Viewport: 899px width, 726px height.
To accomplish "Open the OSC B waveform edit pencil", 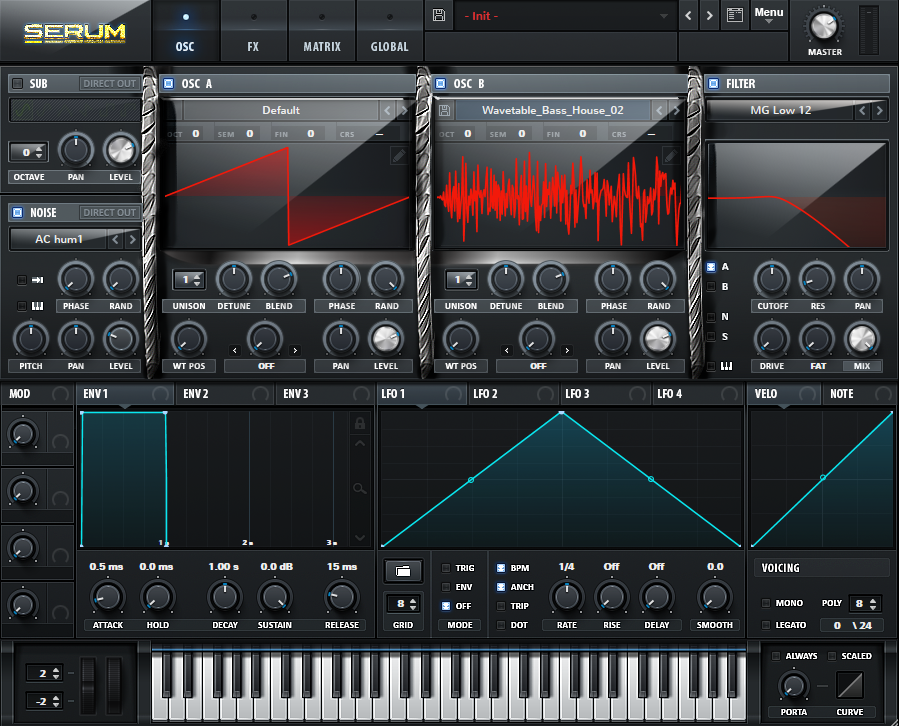I will tap(670, 155).
